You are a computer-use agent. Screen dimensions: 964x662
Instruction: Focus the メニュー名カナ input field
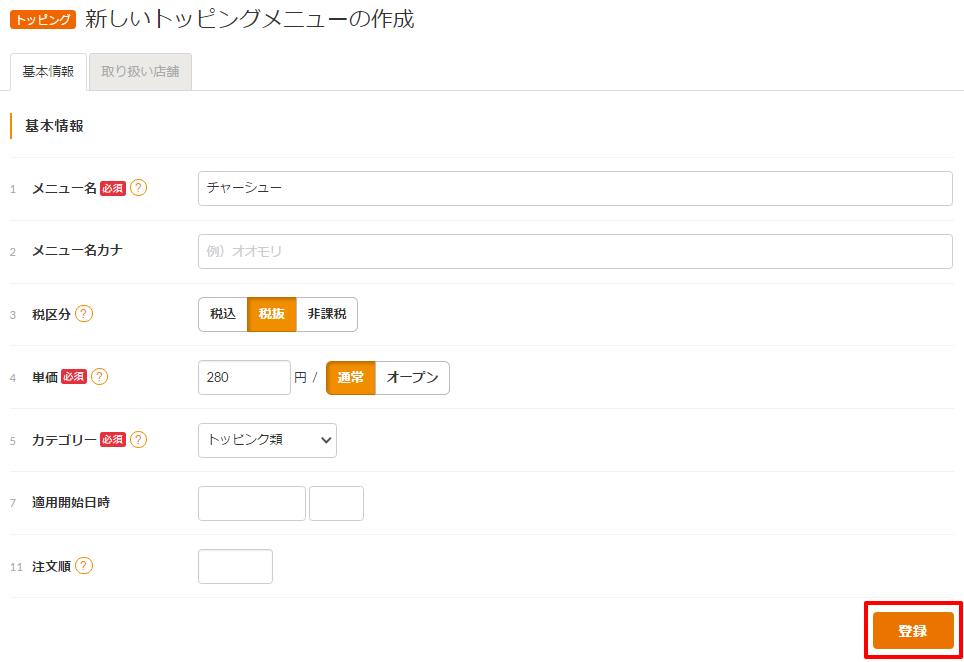click(575, 251)
